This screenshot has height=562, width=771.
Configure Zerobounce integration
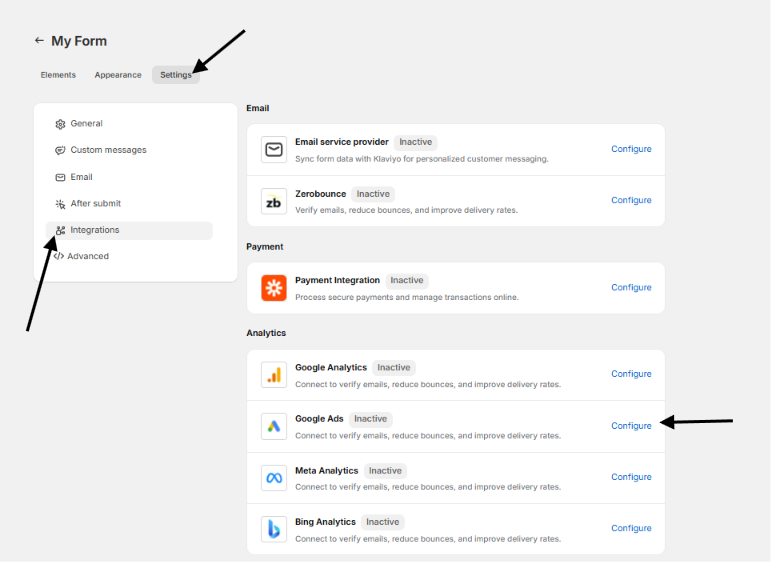click(631, 200)
